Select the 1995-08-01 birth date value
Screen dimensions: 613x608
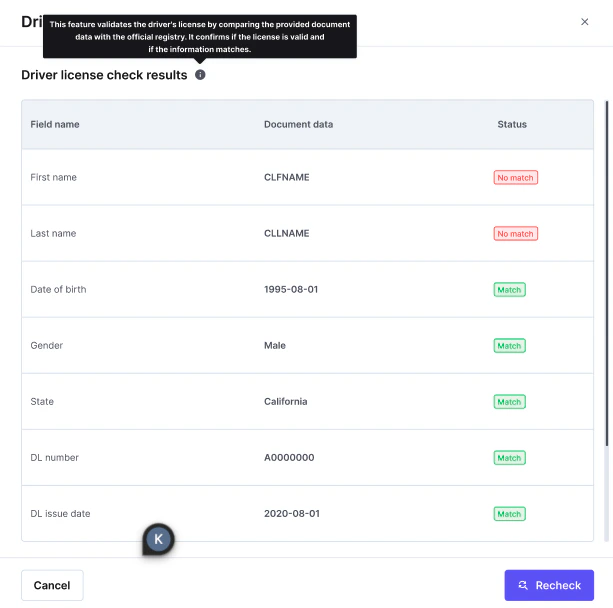291,289
